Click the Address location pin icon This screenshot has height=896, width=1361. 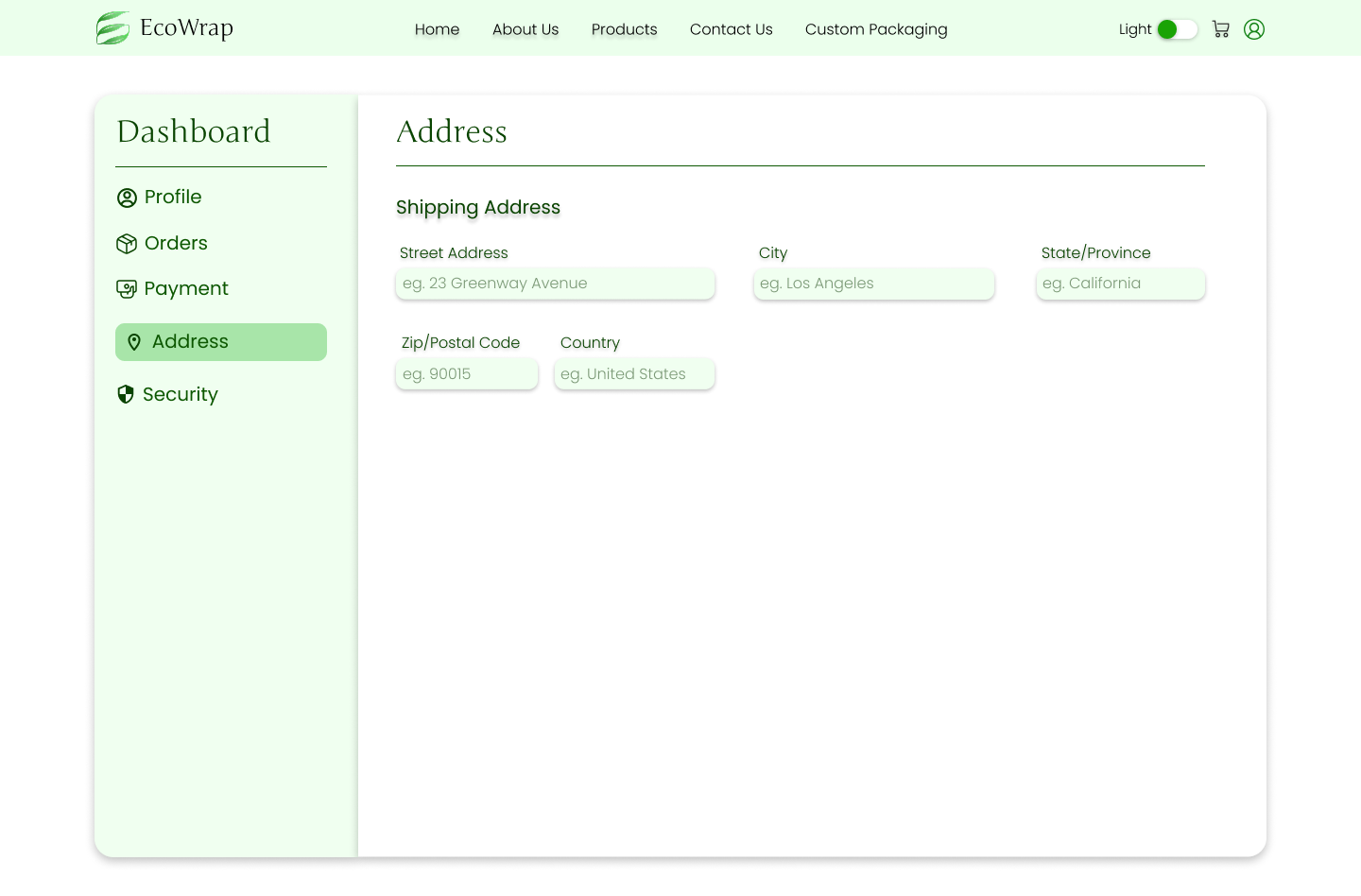point(134,342)
